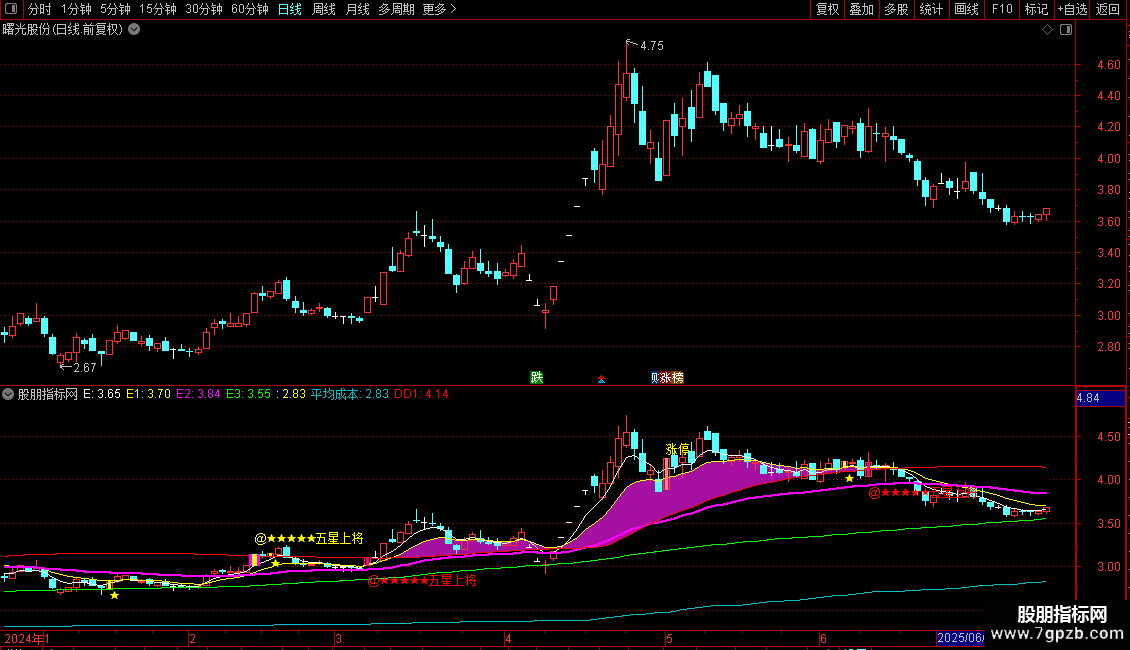
Task: Click the E1: 3.70 indicator value
Action: coord(148,394)
